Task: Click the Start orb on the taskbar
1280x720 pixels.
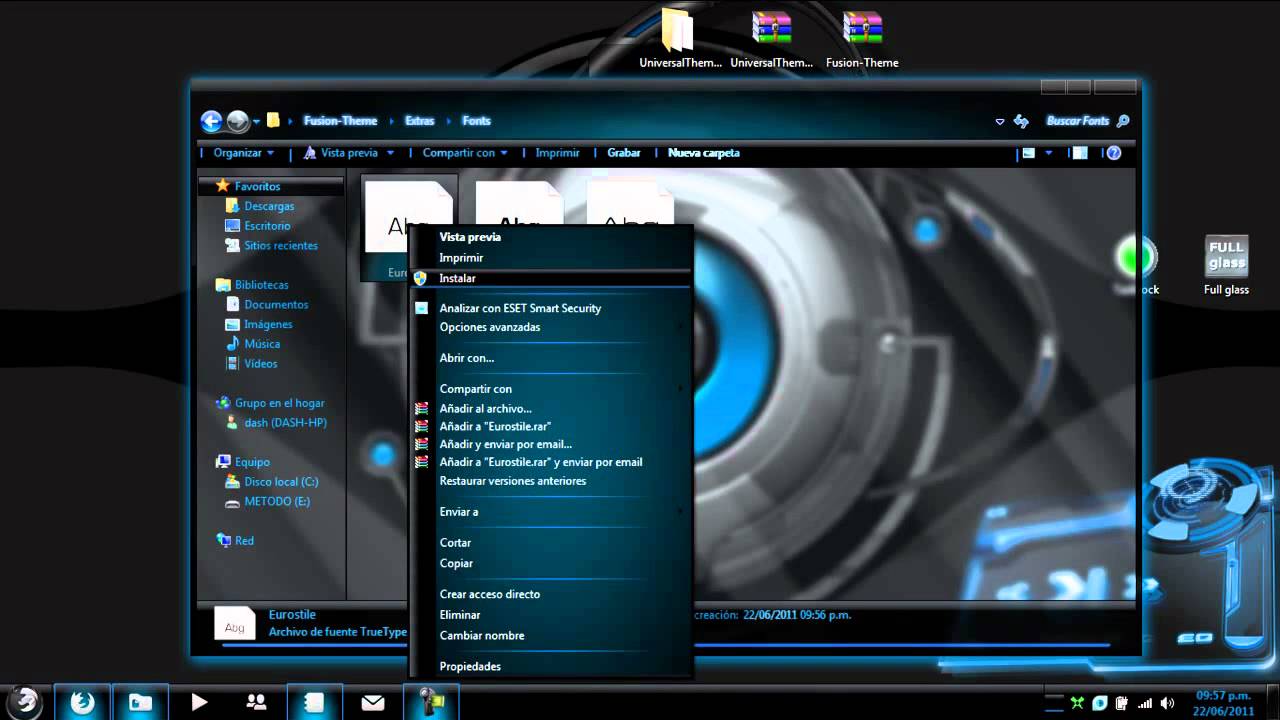Action: coord(25,702)
